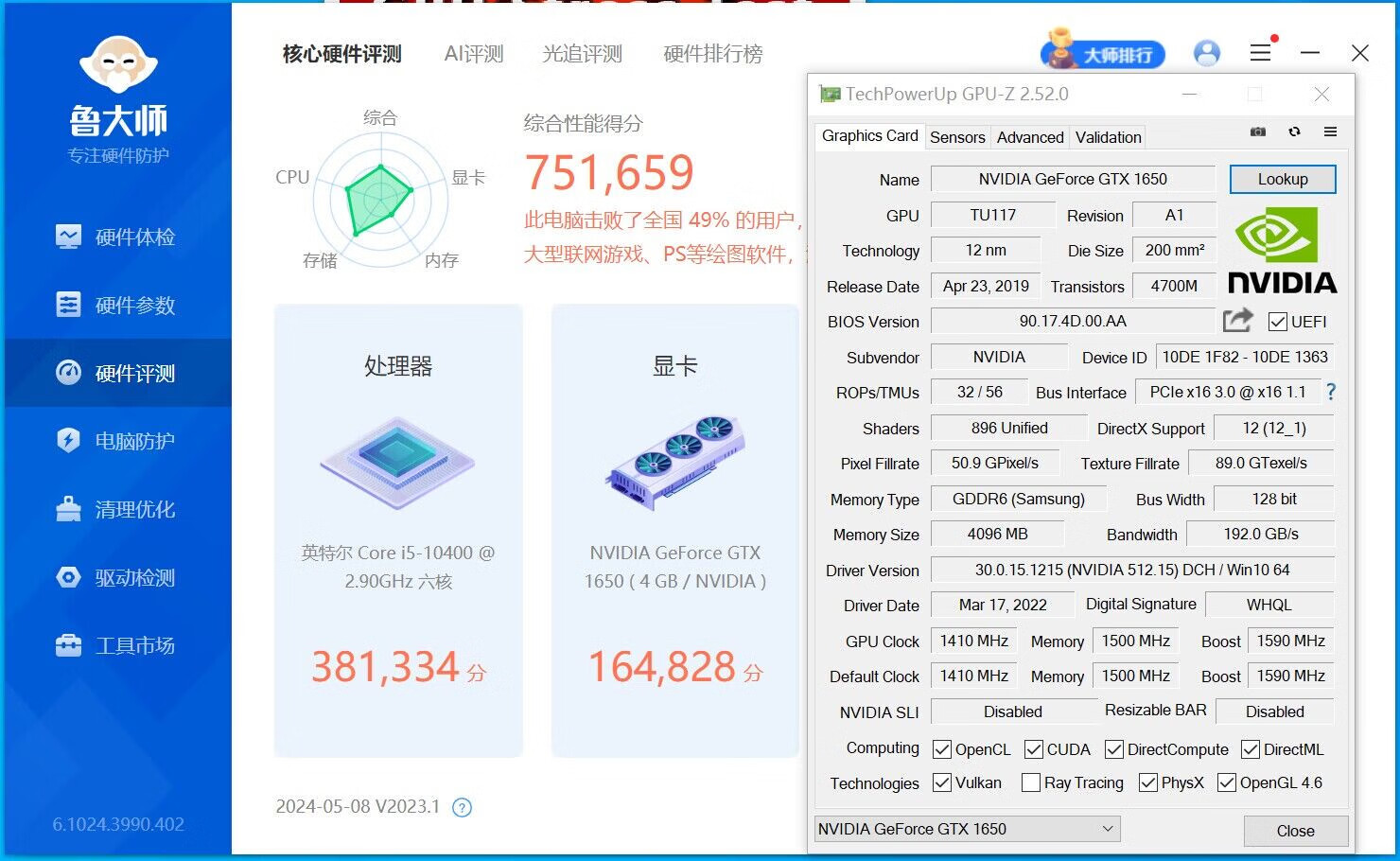This screenshot has height=861, width=1400.
Task: Click the Release Date Apr 23, 2019 value
Action: tap(986, 286)
